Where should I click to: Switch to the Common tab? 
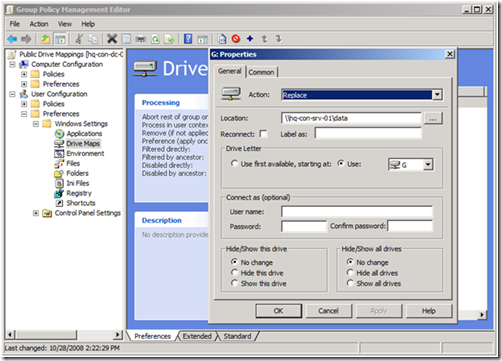coord(261,72)
